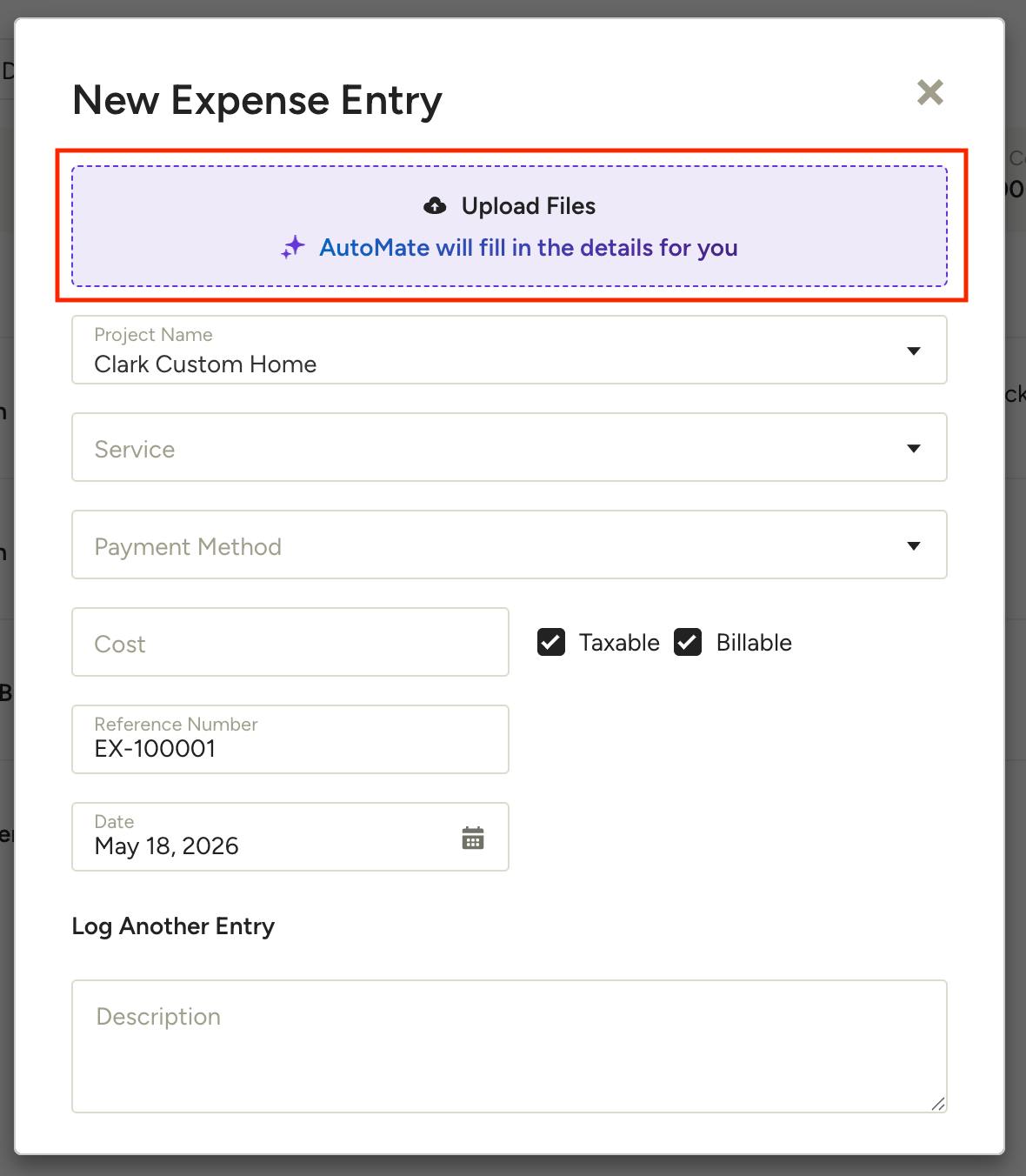
Task: Open the Payment Method dropdown
Action: 510,545
